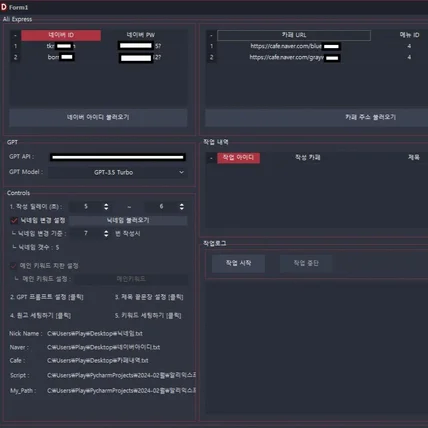The height and width of the screenshot is (428, 428).
Task: Select password cell in Naver row 1
Action: tap(141, 46)
